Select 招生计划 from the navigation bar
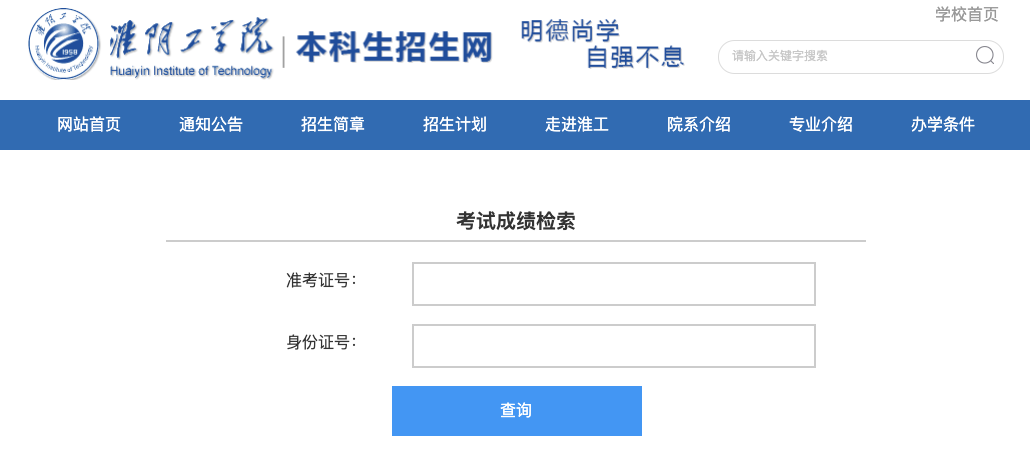Screen dimensions: 1030x476 [x=455, y=125]
